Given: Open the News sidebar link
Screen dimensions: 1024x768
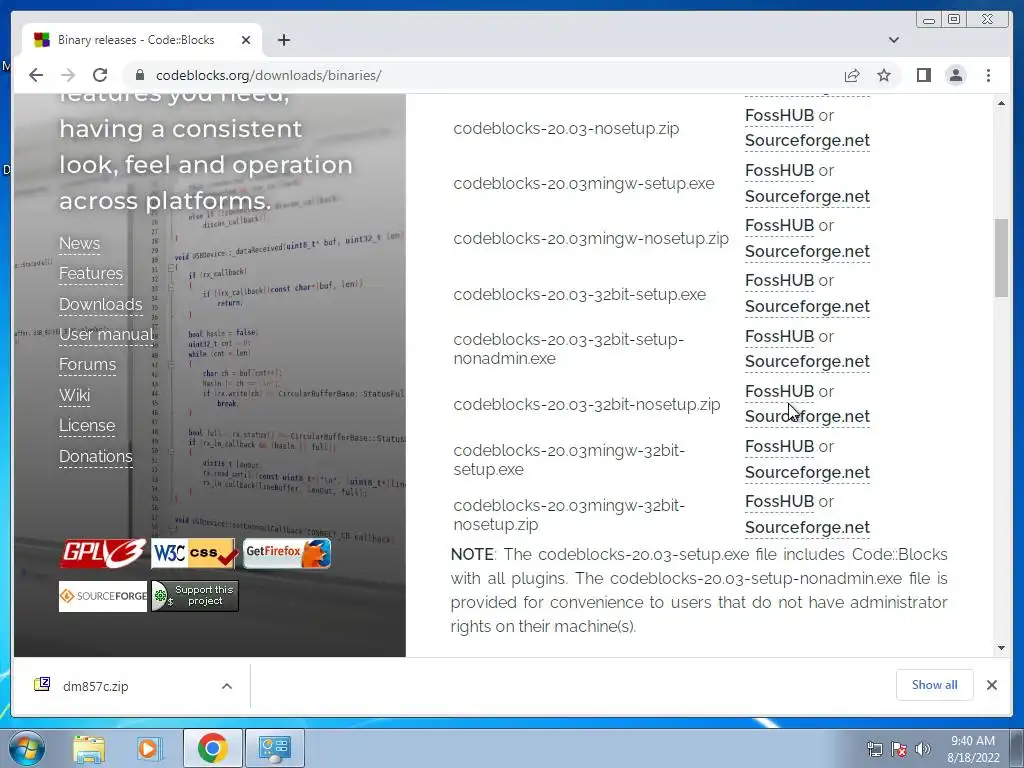Looking at the screenshot, I should click(80, 244).
